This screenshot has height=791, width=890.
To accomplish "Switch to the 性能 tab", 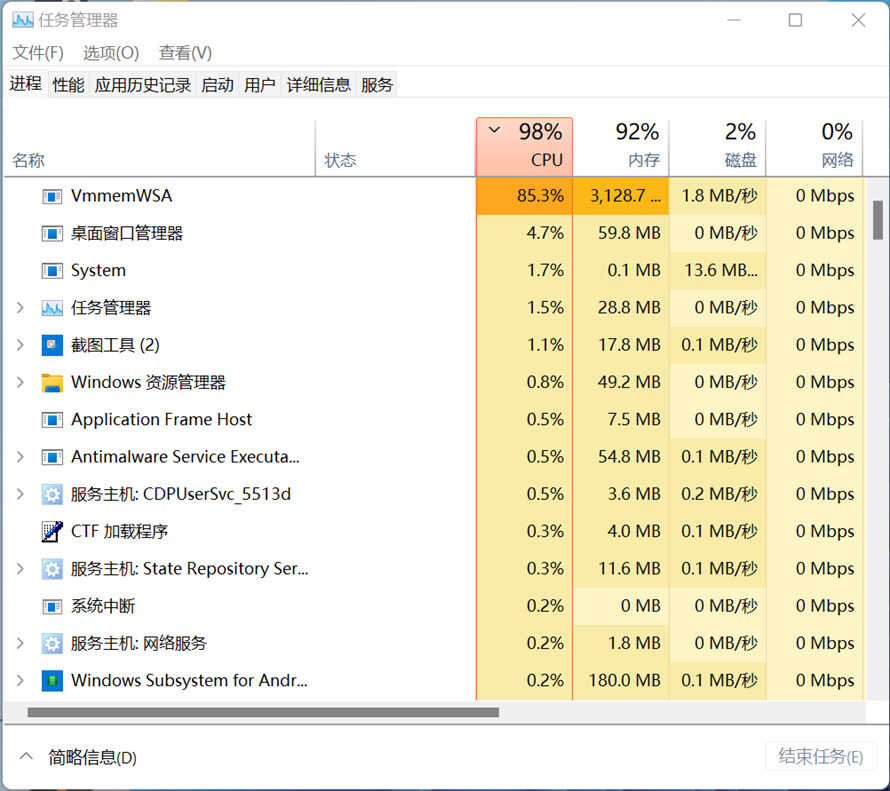I will point(68,85).
